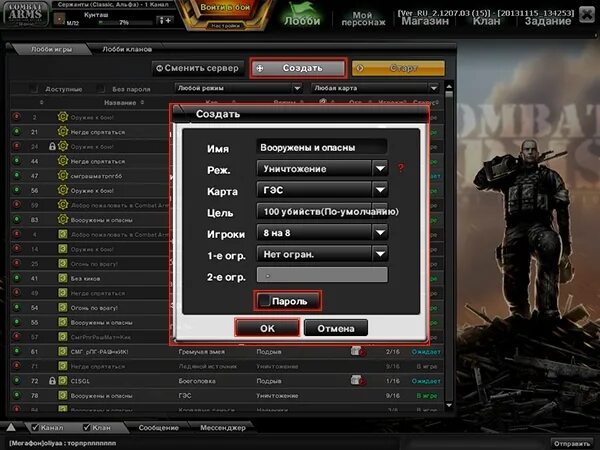600x450 pixels.
Task: Click the Отправить send button
Action: pyautogui.click(x=572, y=443)
